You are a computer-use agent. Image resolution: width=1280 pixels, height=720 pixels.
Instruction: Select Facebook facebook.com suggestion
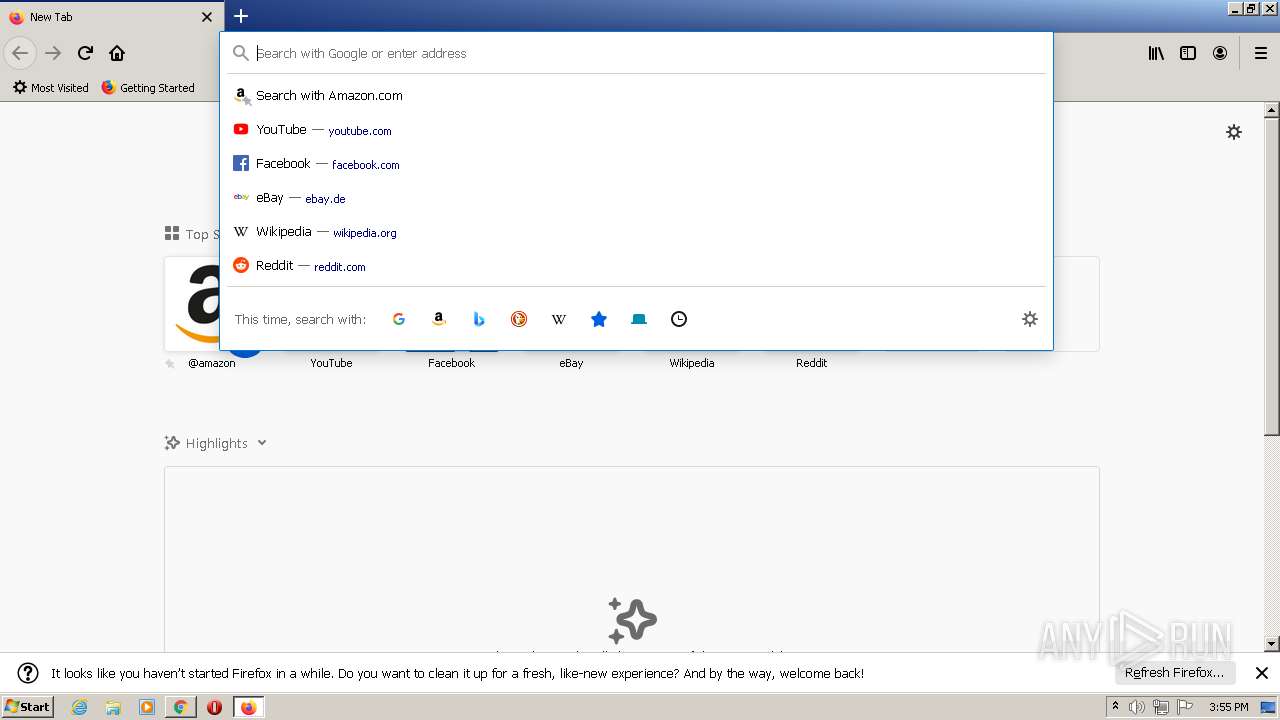pyautogui.click(x=636, y=164)
